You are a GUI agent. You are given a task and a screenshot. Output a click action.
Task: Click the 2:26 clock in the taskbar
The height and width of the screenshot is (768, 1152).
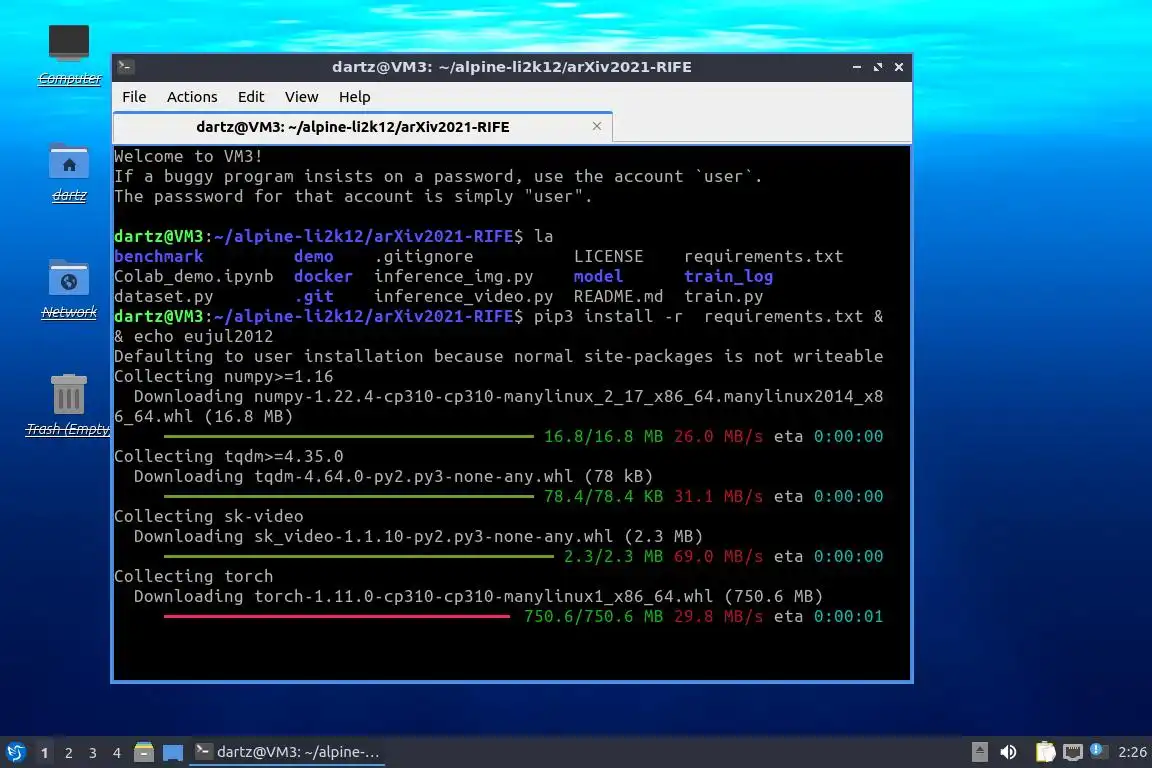tap(1132, 752)
